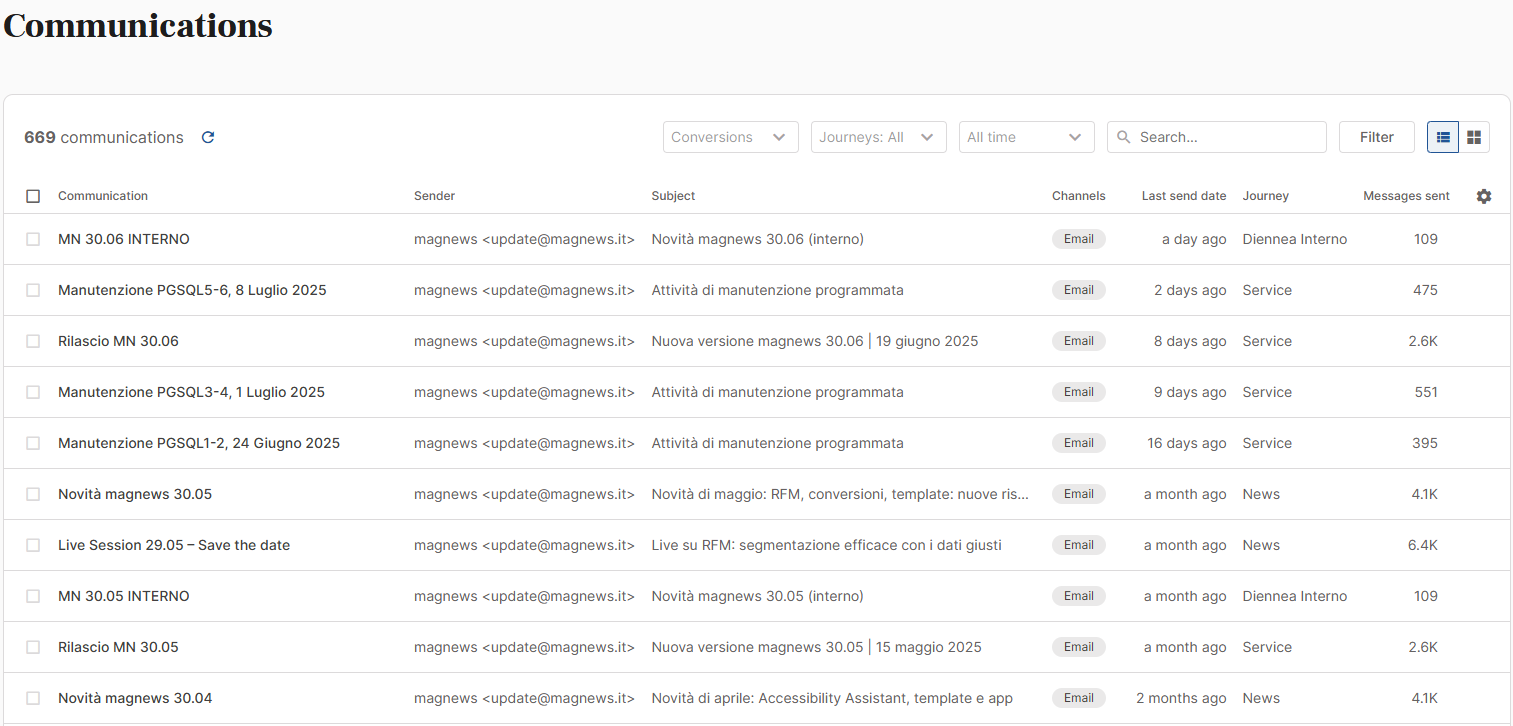Click subject 'Nuova versione magnews 30.05 | 15 maggio 2025'

(816, 647)
